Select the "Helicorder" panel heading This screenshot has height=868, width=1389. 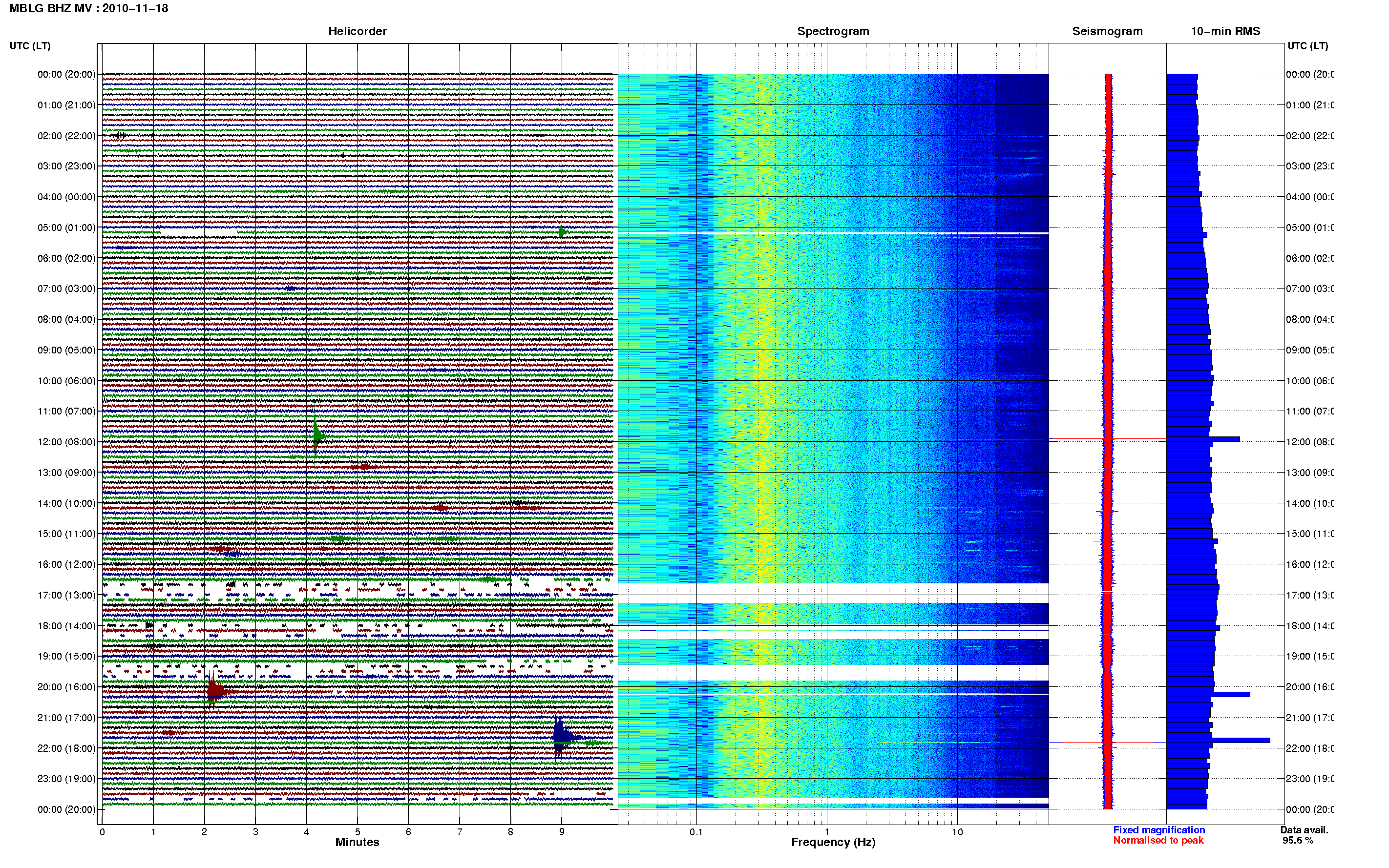coord(357,32)
